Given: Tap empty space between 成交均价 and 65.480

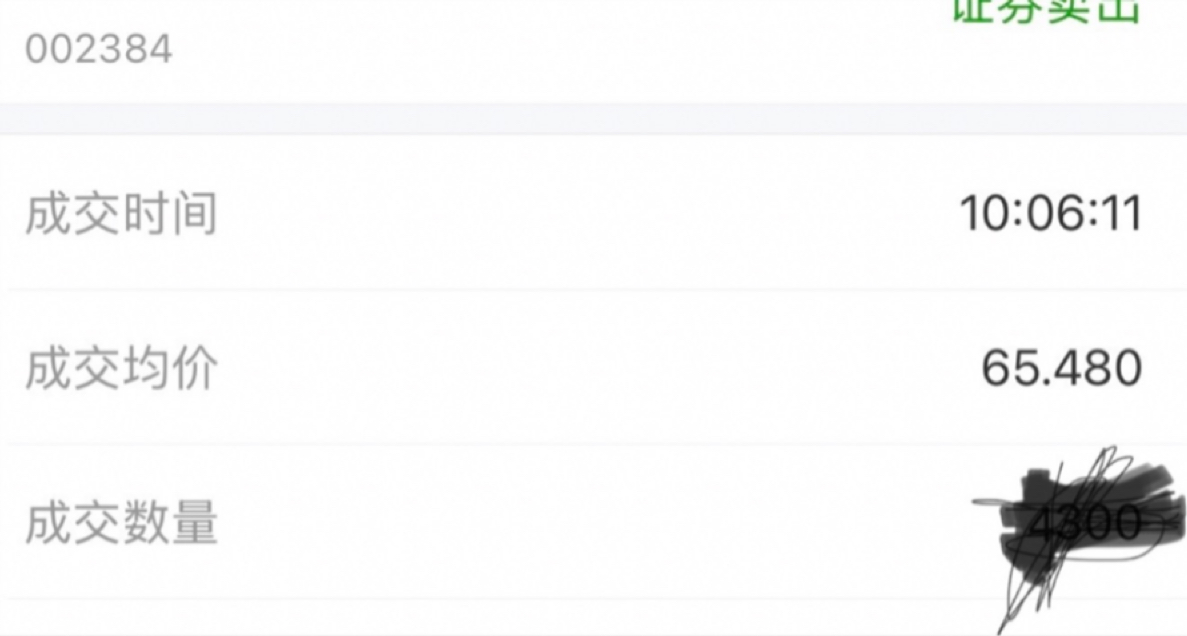Looking at the screenshot, I should (x=598, y=369).
